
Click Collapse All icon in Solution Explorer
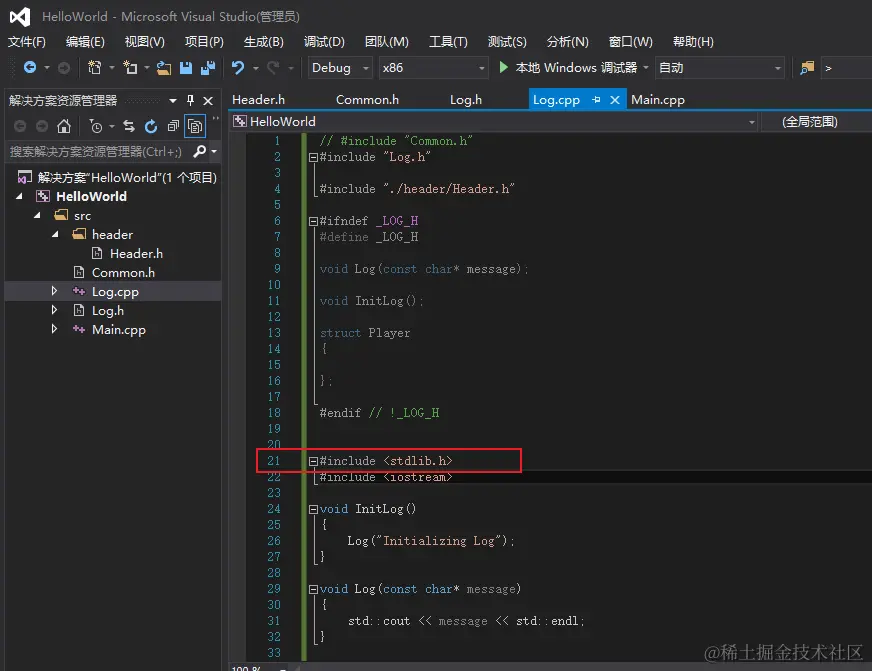pos(173,126)
